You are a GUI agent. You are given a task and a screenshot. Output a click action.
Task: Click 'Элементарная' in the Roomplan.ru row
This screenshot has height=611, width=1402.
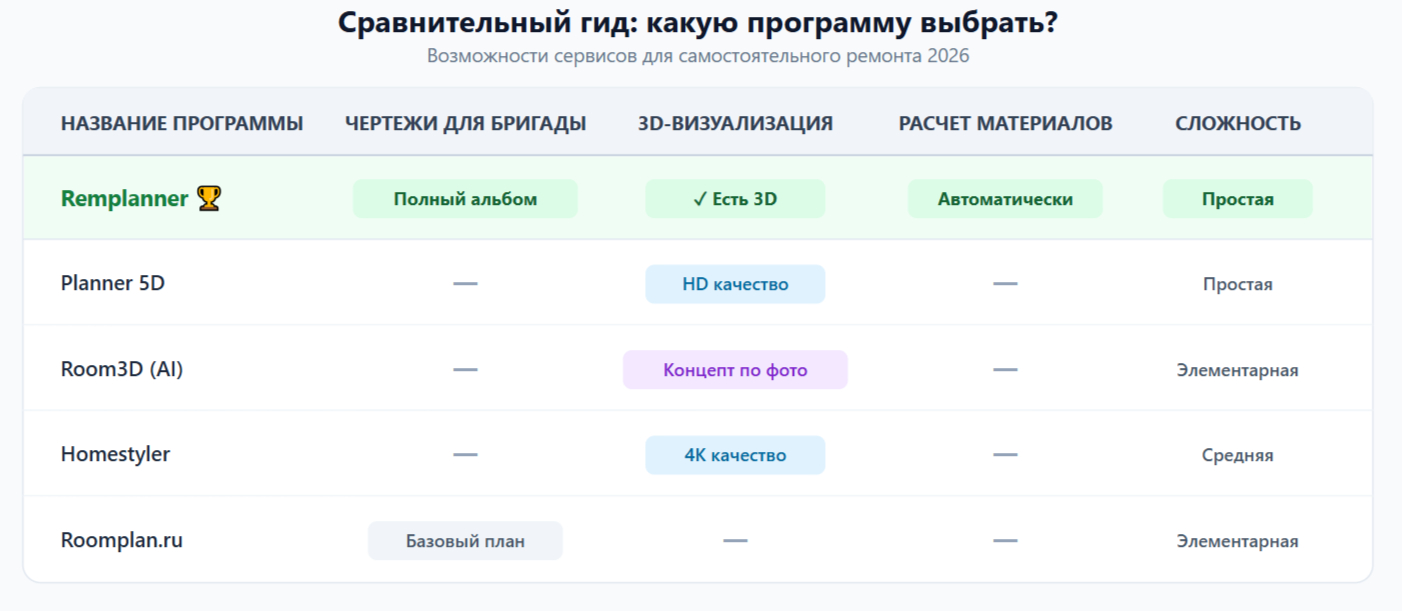tap(1238, 541)
